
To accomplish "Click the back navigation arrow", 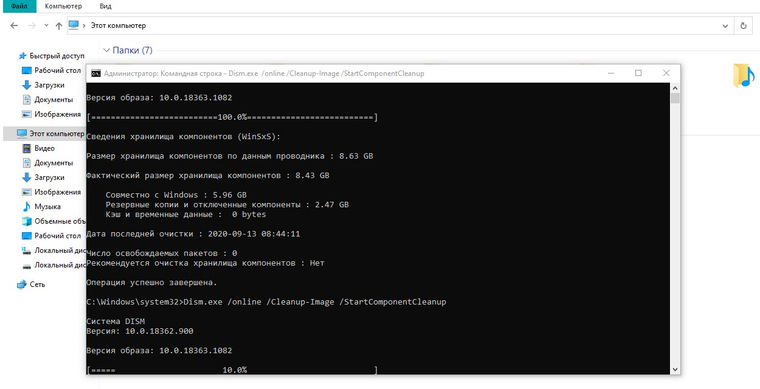I will click(x=14, y=26).
